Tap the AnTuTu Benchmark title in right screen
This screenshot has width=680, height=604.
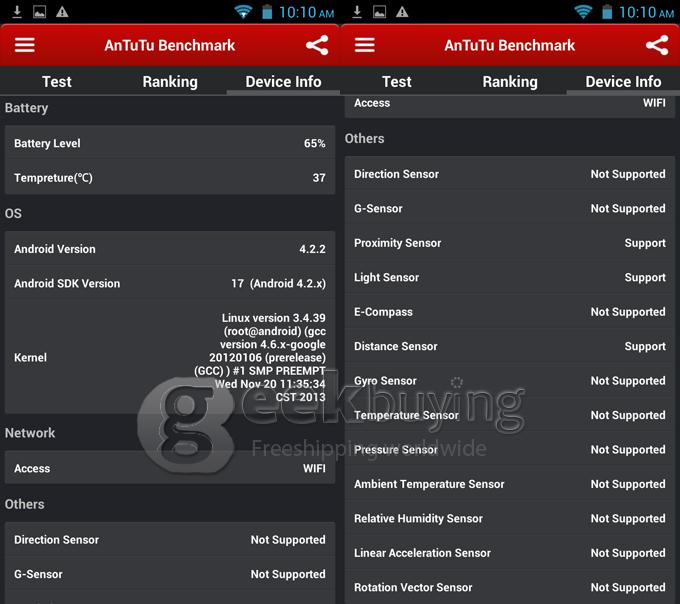click(x=510, y=45)
